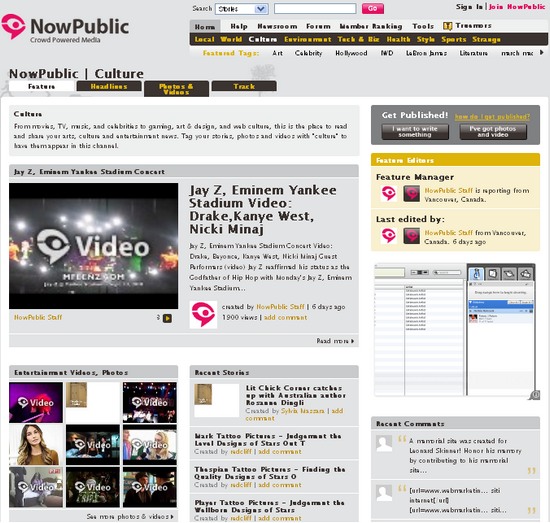Select the World channel
The image size is (550, 523).
[x=231, y=39]
